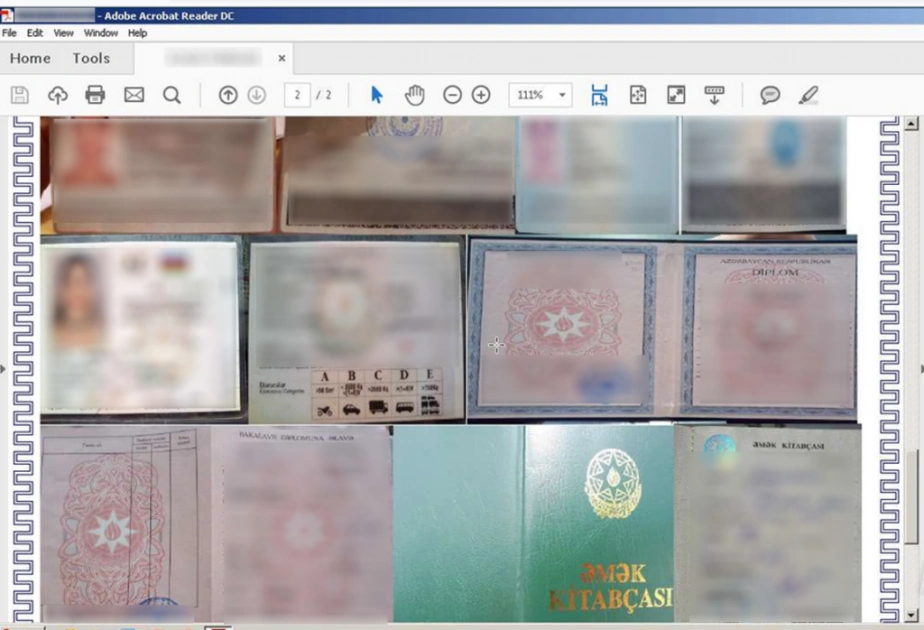
Task: Go to the Home tab
Action: [x=30, y=58]
